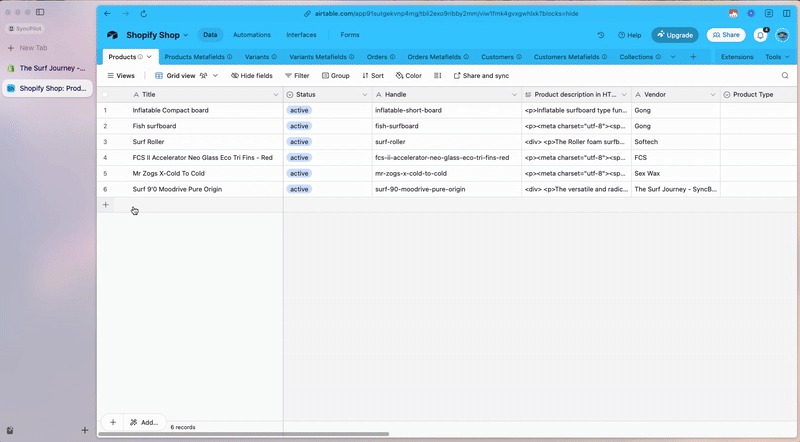Switch to the Automations tab

252,35
